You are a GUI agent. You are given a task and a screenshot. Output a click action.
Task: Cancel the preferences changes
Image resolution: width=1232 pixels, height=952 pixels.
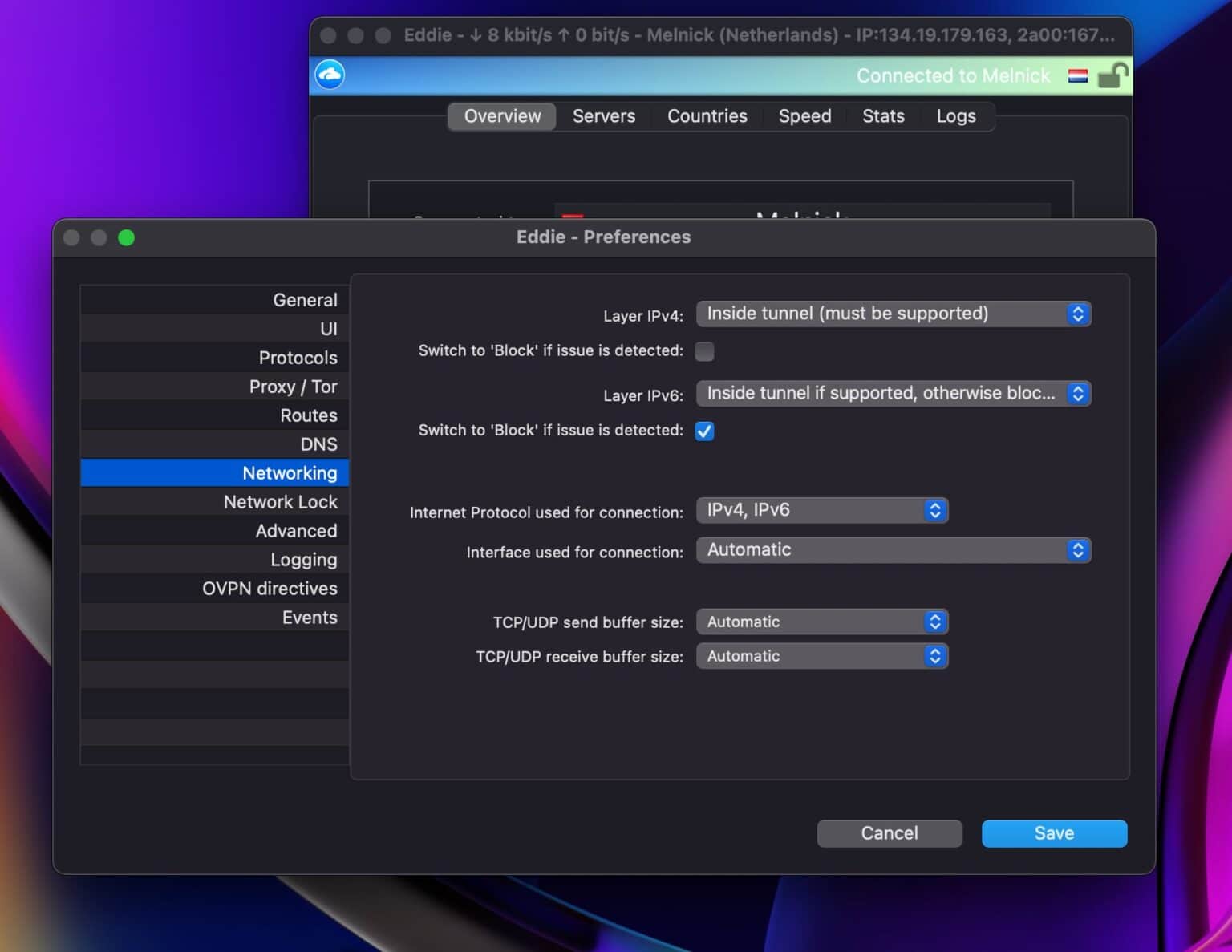point(890,833)
